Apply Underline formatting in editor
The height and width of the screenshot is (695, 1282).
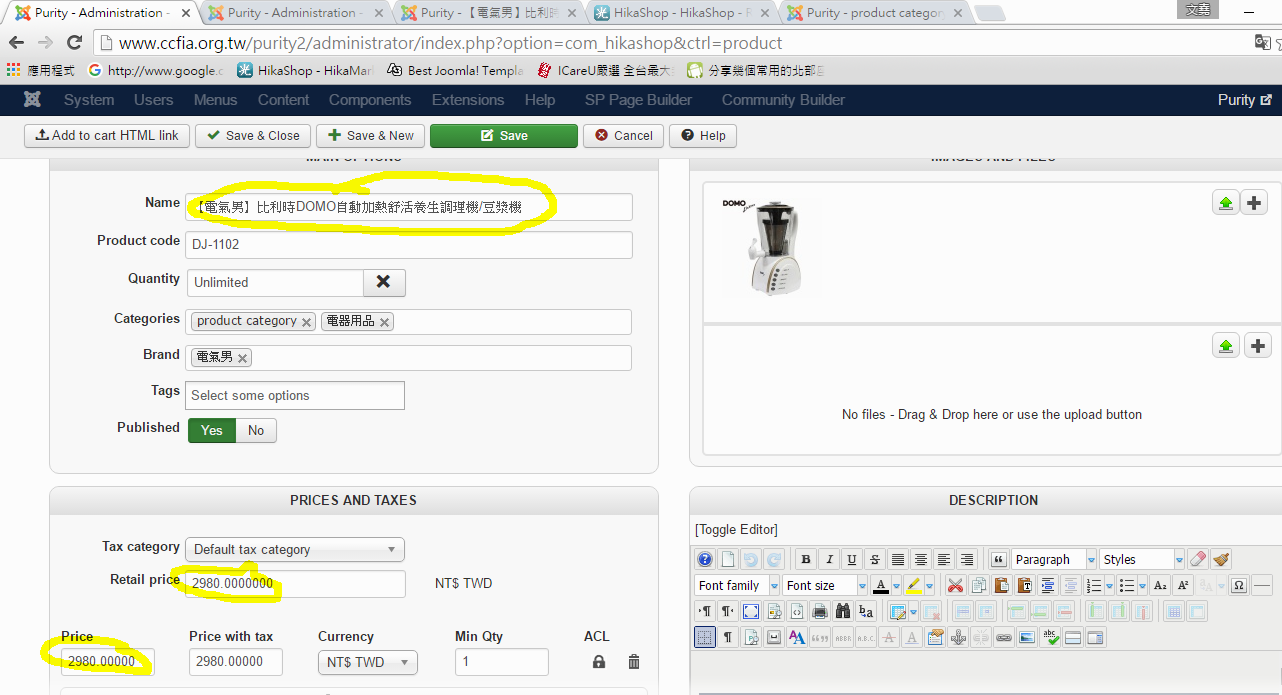pos(852,559)
